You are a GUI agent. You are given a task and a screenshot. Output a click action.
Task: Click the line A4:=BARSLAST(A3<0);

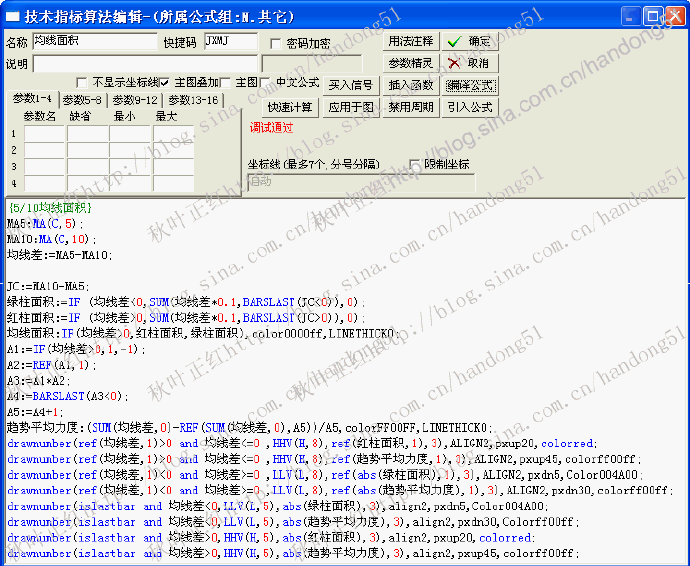click(67, 397)
